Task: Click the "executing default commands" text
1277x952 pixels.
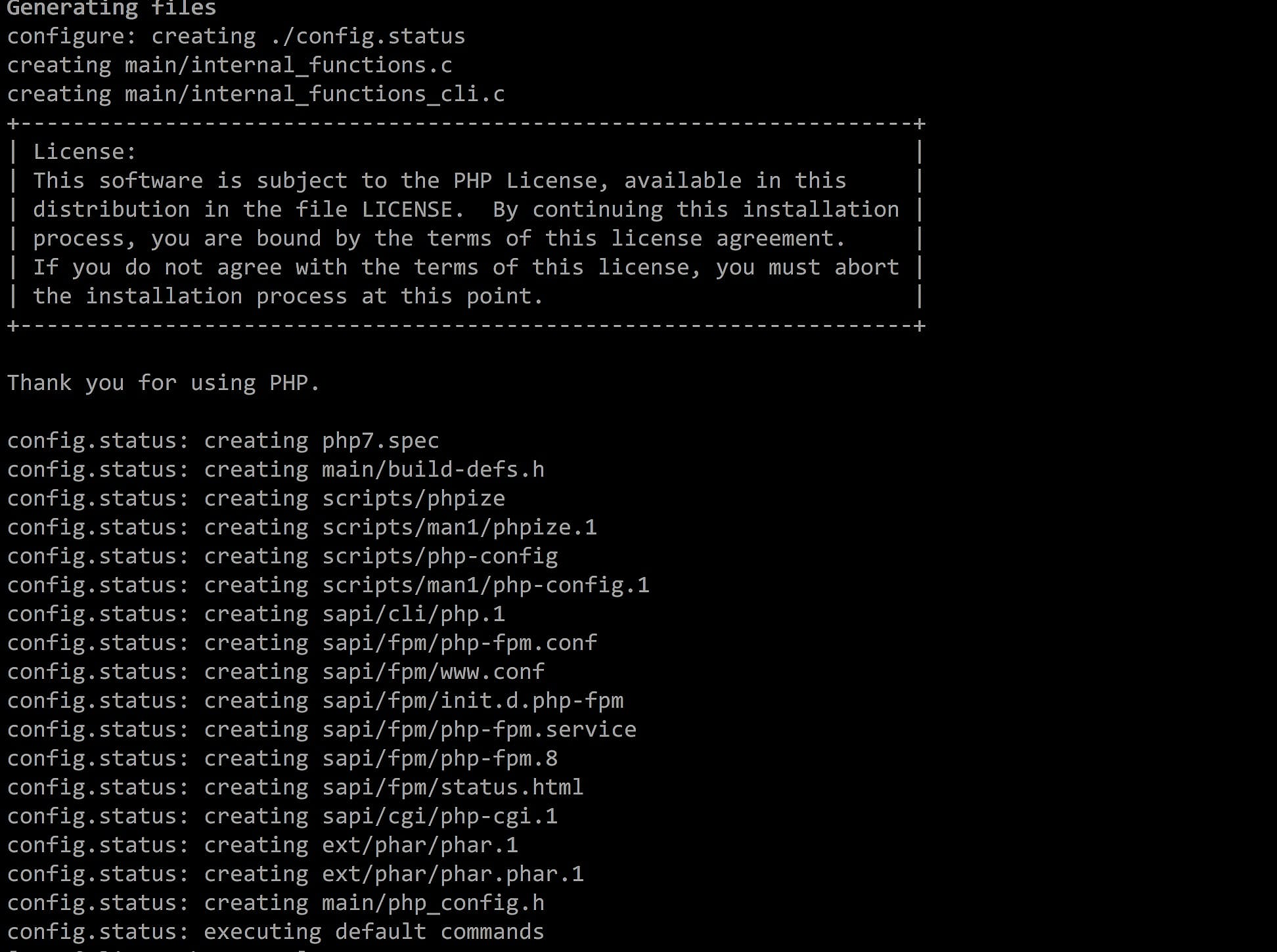Action: click(374, 932)
